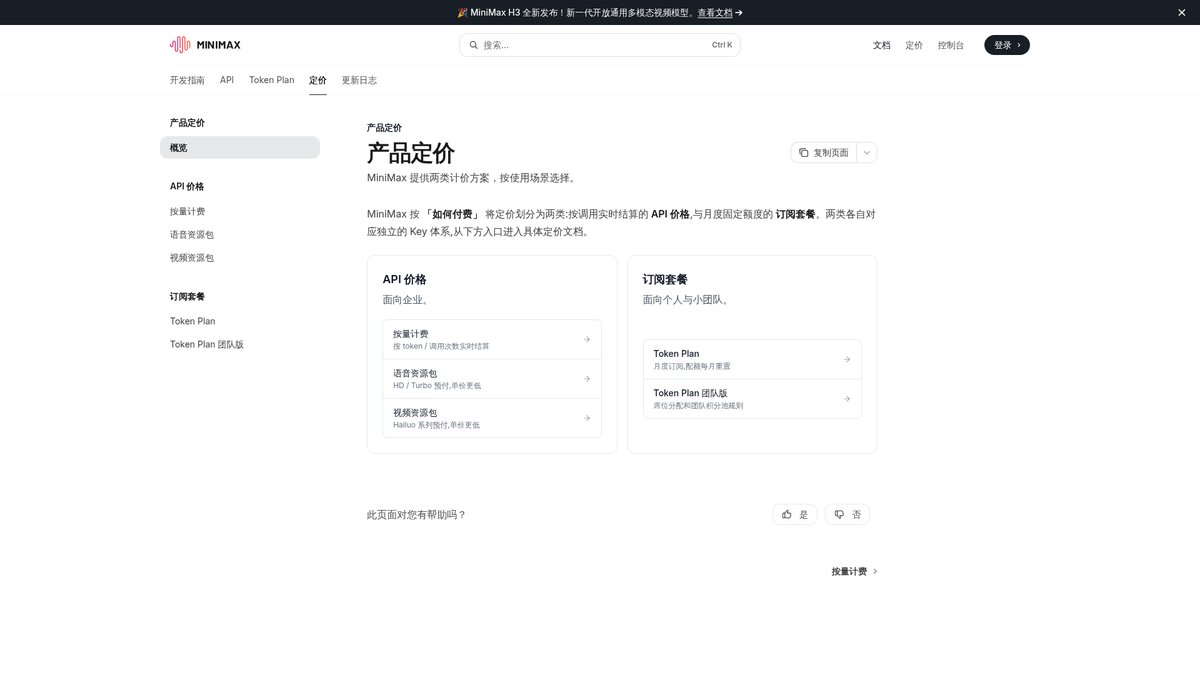
Task: Click the arrow in the Token Plan 团队版 card row
Action: 847,398
